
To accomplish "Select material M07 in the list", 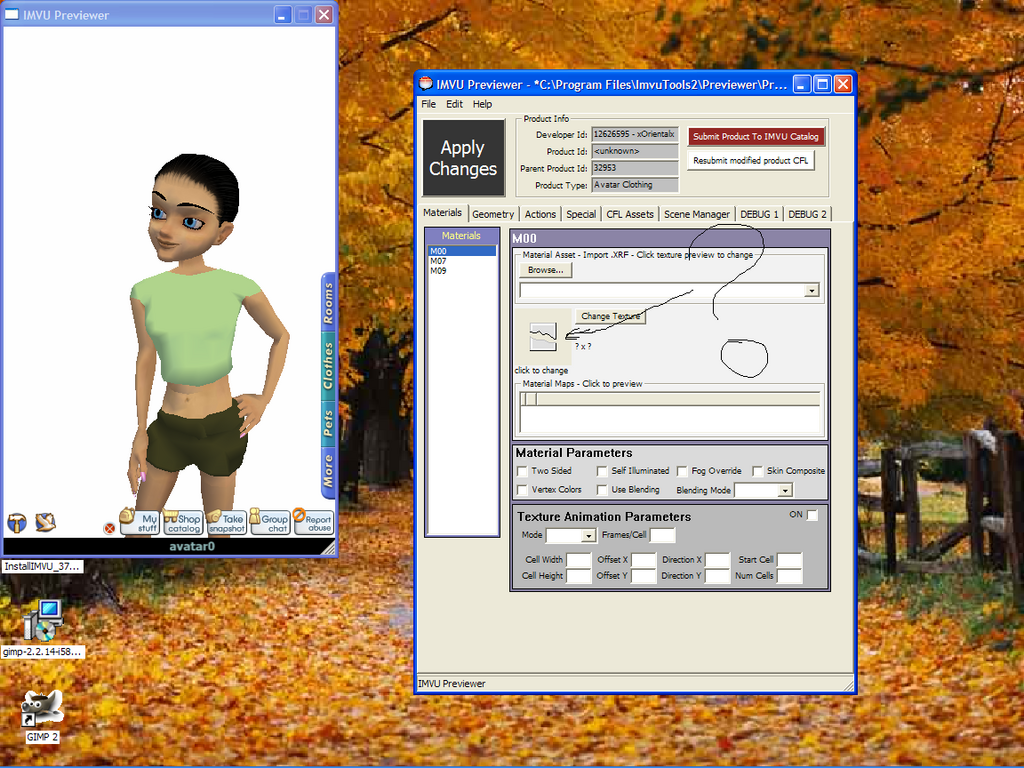I will tap(462, 261).
